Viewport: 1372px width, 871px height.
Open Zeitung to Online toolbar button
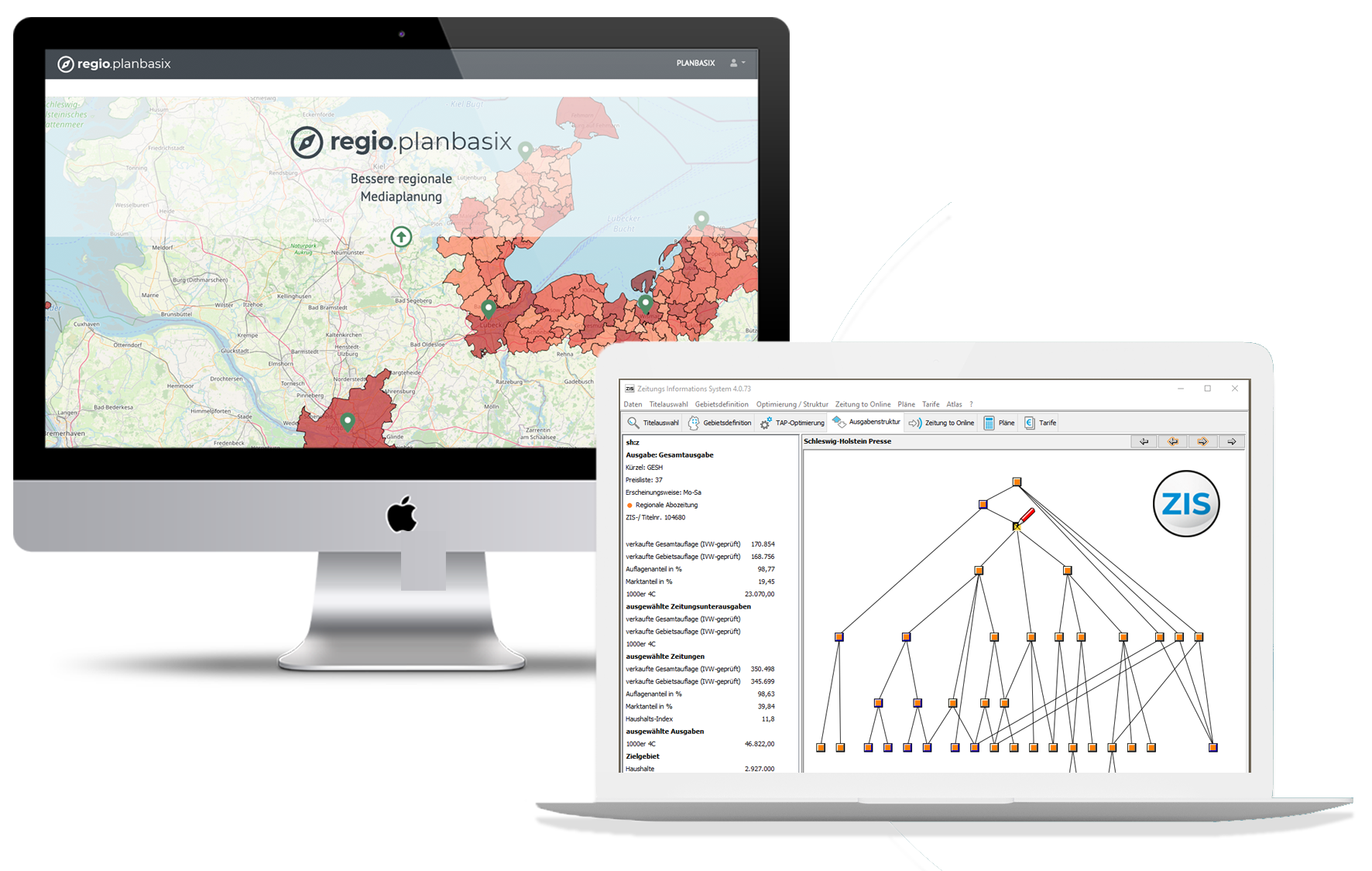click(x=915, y=423)
